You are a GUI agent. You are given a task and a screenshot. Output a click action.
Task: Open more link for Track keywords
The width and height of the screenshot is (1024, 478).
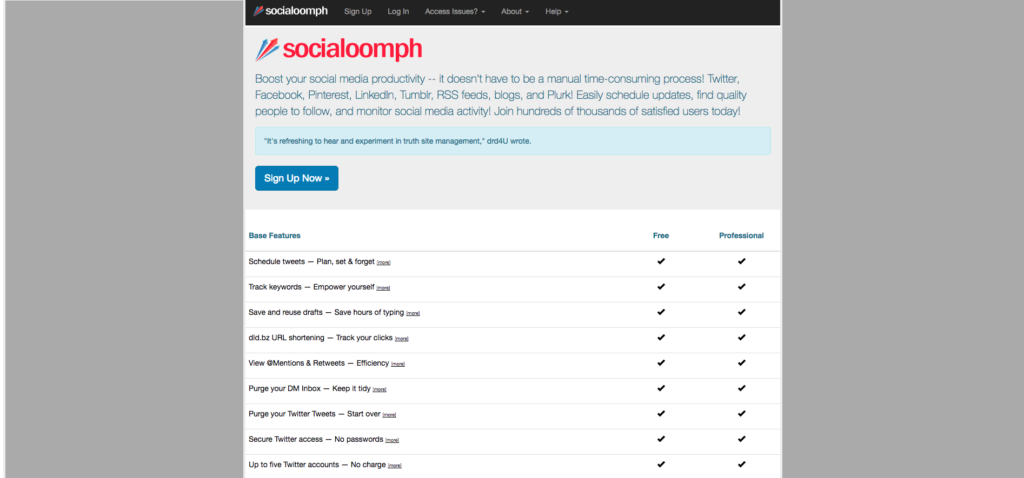[383, 288]
